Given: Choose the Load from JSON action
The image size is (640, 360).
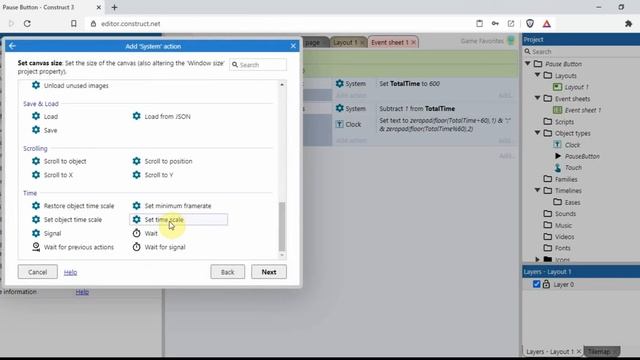Looking at the screenshot, I should click(162, 116).
